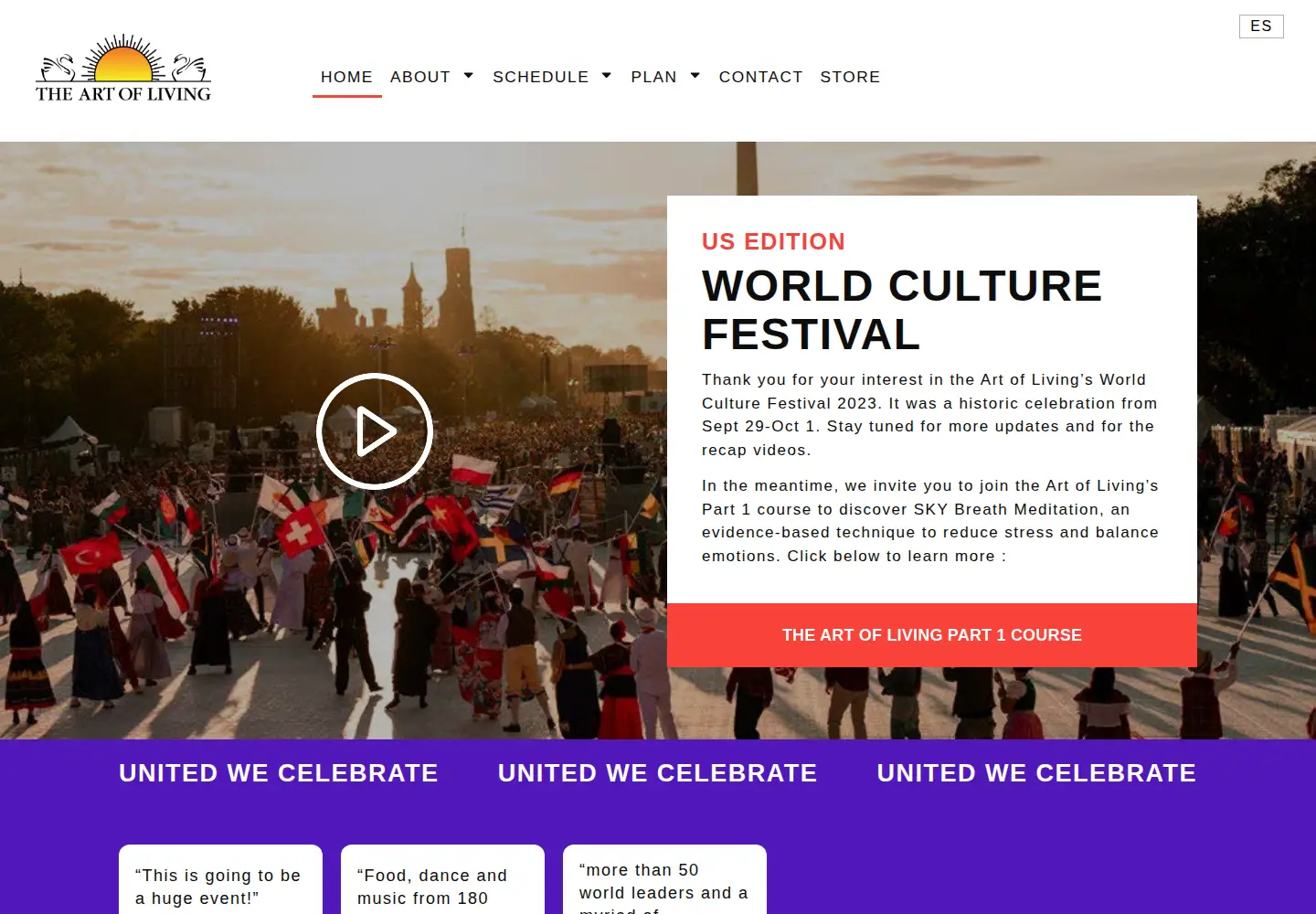1316x914 pixels.
Task: Visit the Store link
Action: 850,77
